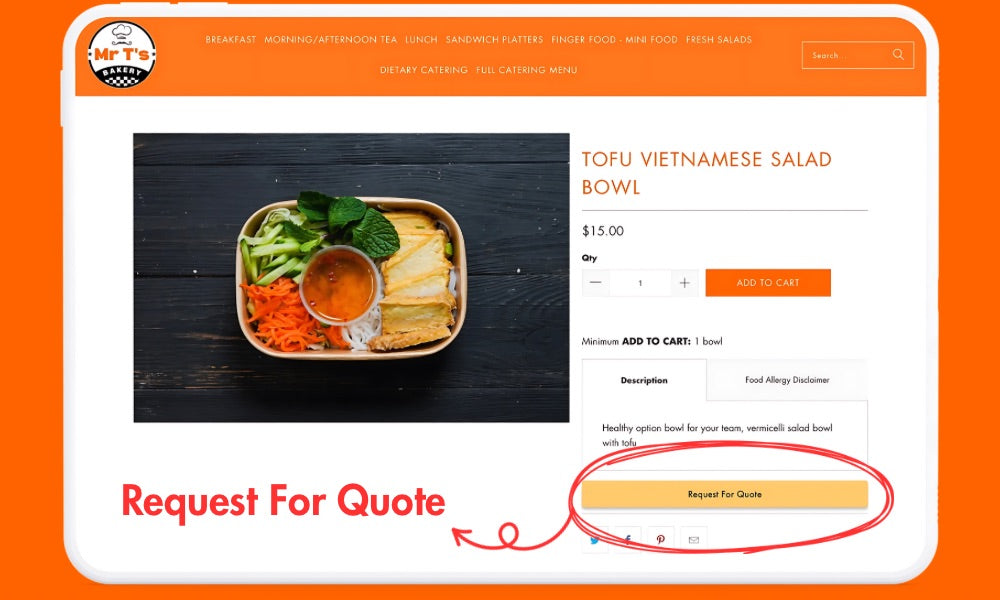Viewport: 1000px width, 600px height.
Task: Share product via email envelope icon
Action: pos(694,539)
